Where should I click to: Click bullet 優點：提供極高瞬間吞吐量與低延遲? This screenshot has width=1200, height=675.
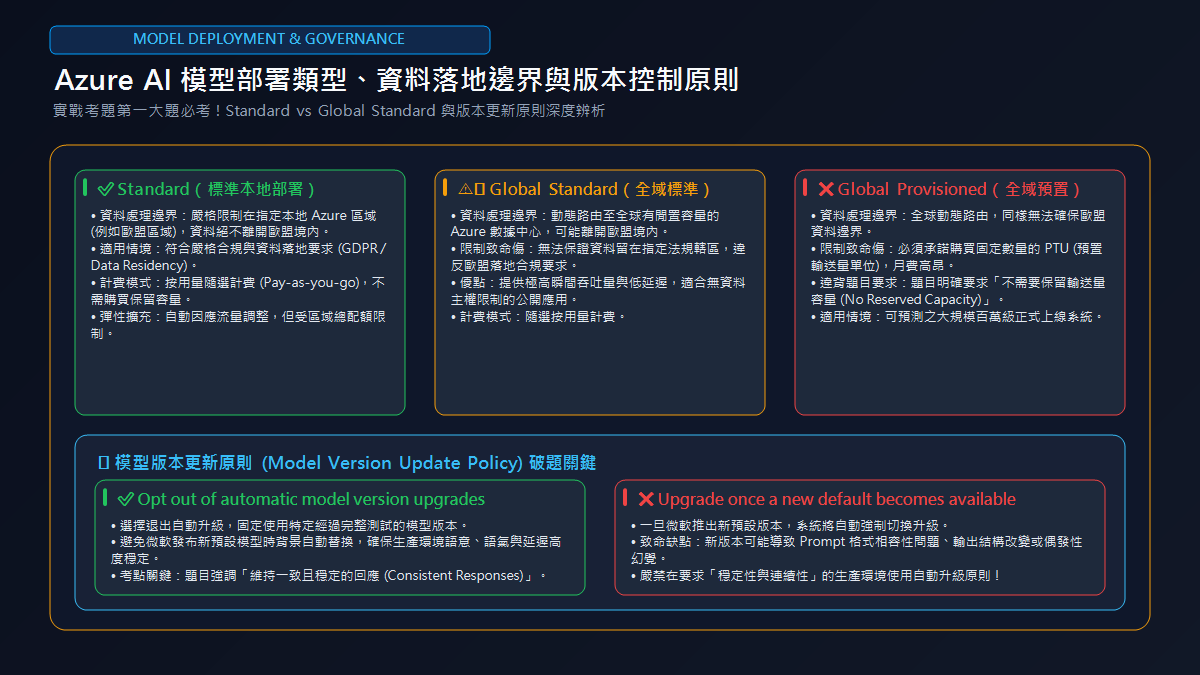[598, 290]
